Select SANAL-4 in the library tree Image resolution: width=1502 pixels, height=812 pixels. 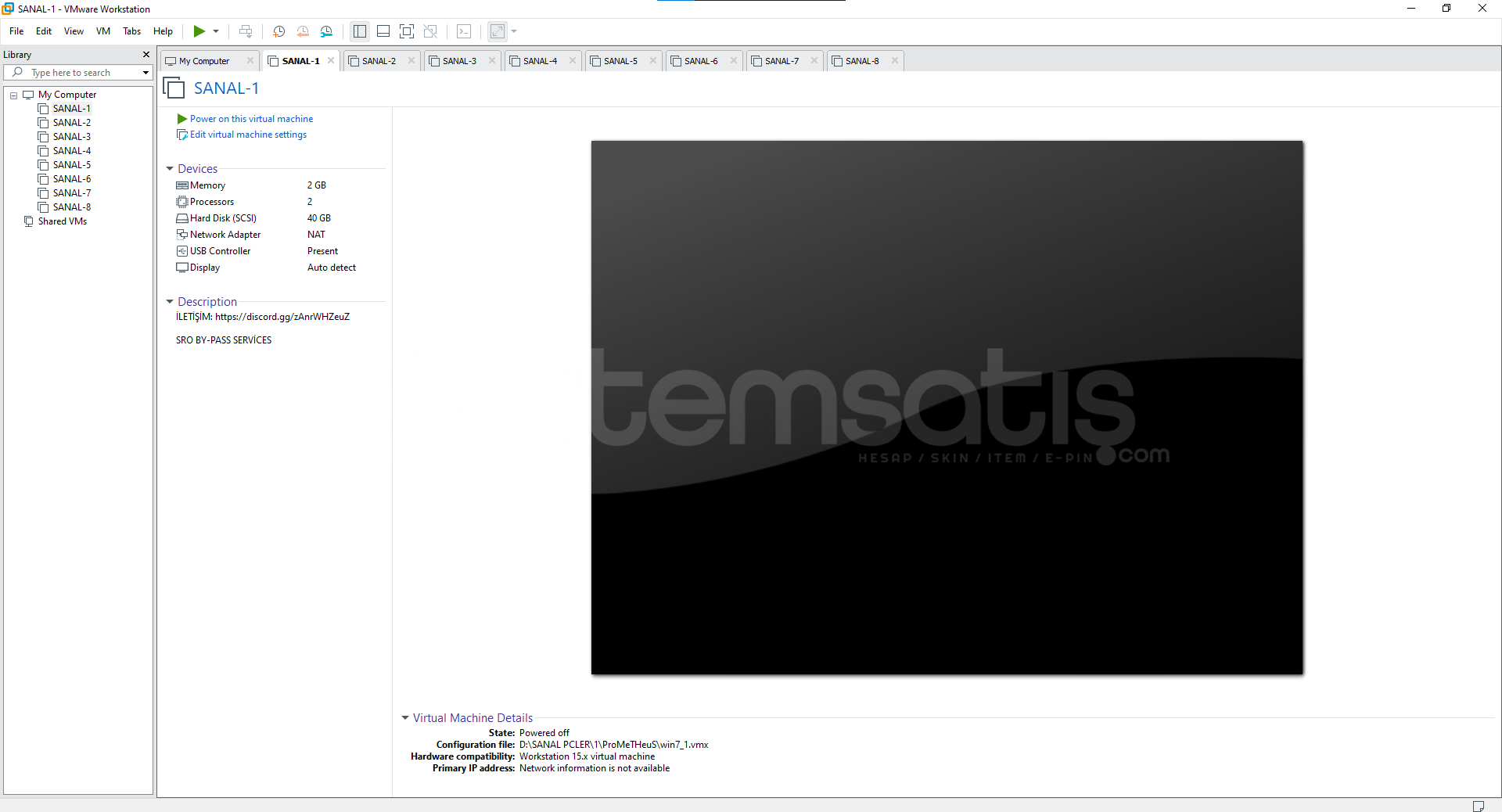coord(72,151)
